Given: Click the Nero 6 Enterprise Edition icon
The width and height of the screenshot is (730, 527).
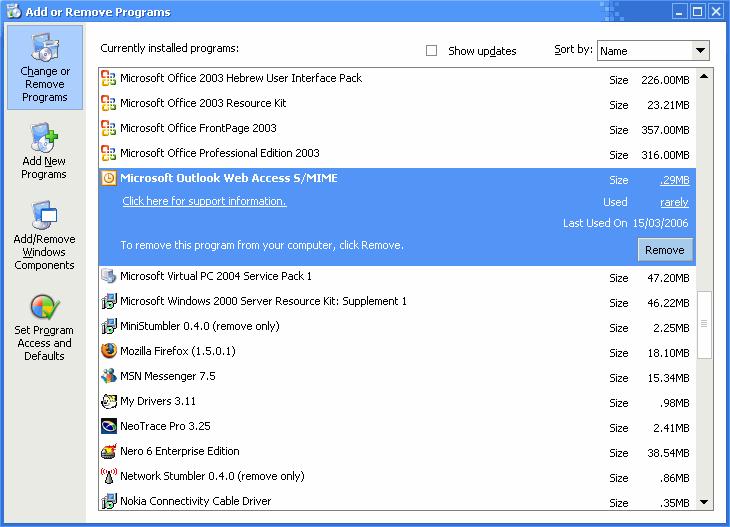Looking at the screenshot, I should click(x=109, y=451).
